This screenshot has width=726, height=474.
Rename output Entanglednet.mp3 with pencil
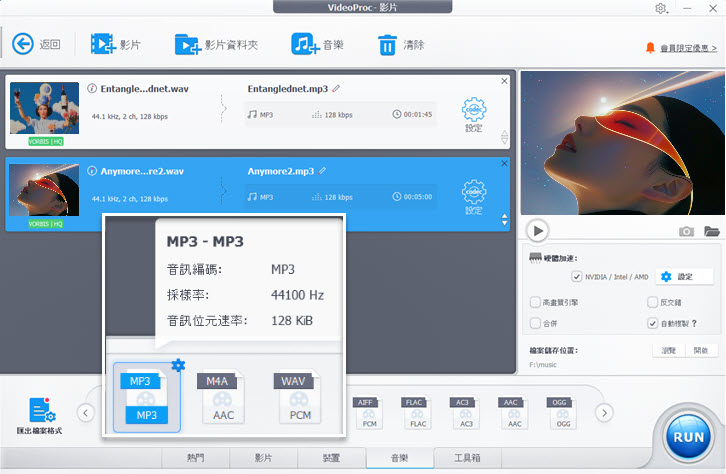point(336,88)
